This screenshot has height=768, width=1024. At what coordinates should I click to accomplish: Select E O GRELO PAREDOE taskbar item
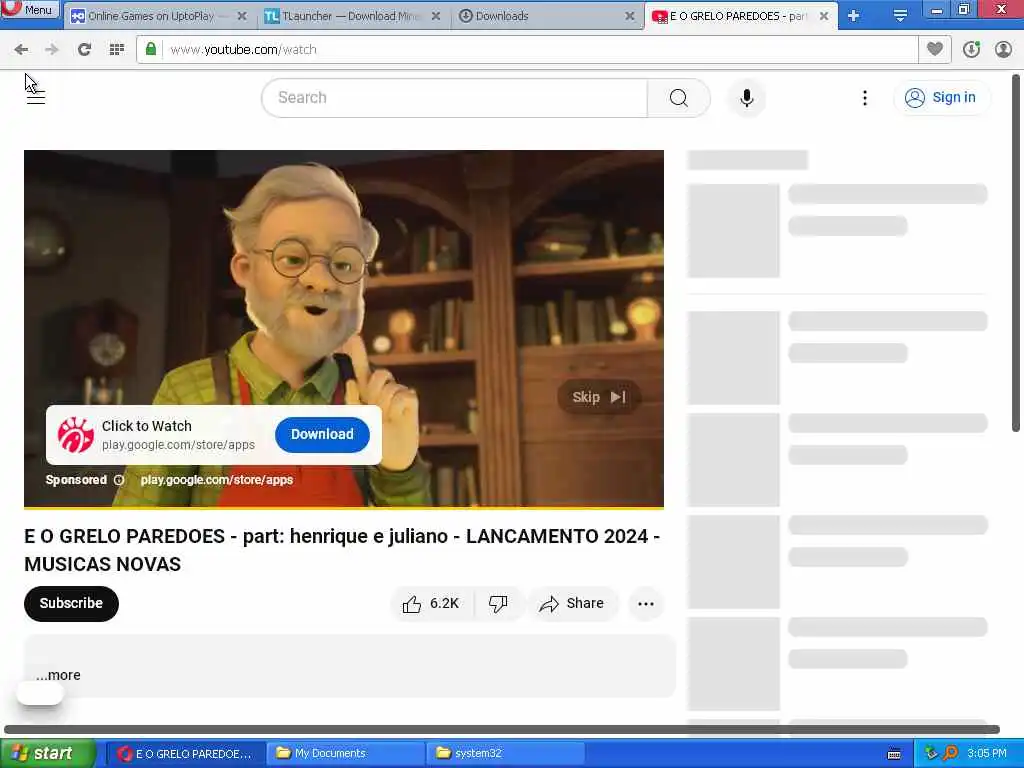coord(185,754)
